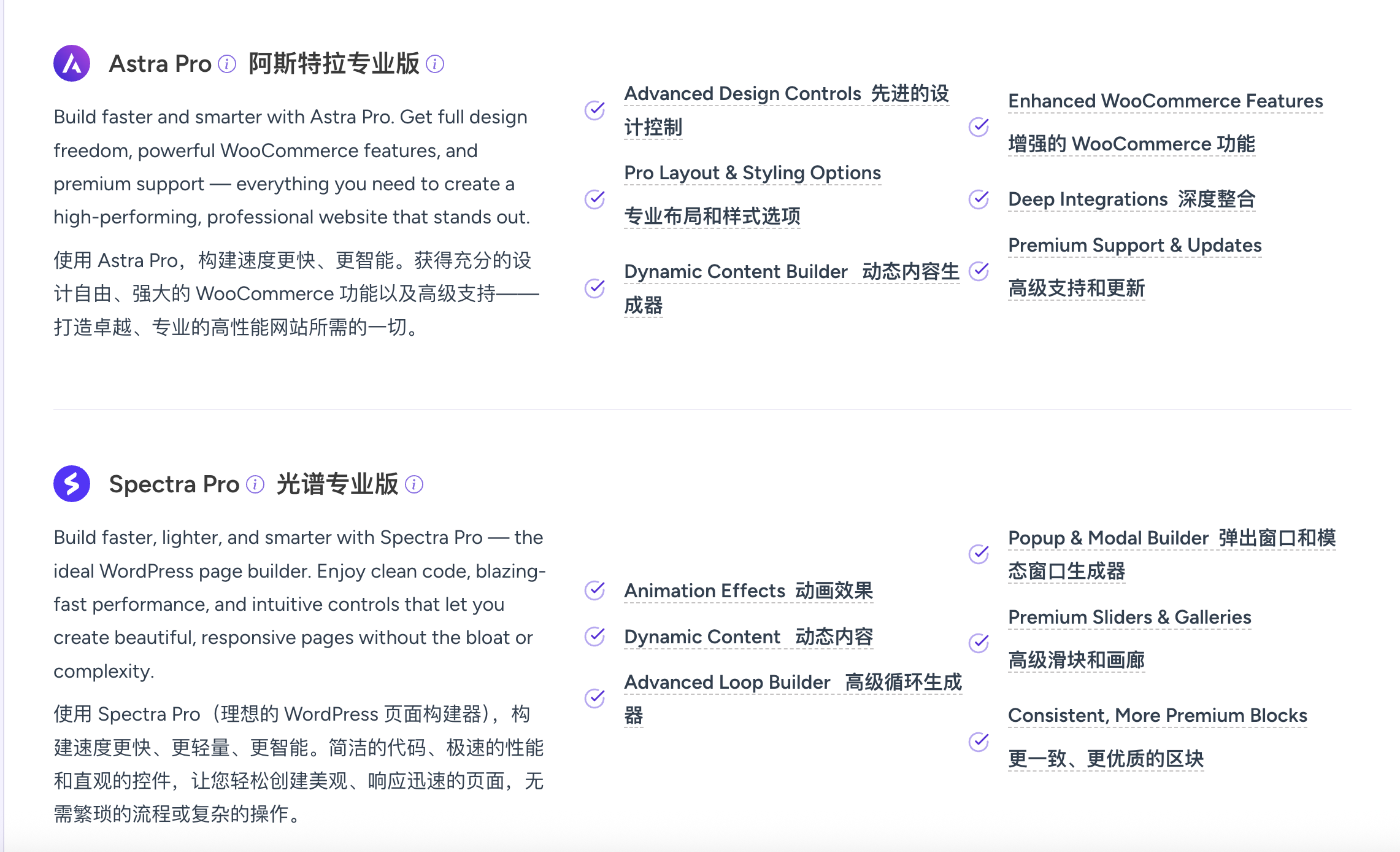Click the 阿斯特拉专业版 heading
Image resolution: width=1400 pixels, height=852 pixels.
[334, 64]
